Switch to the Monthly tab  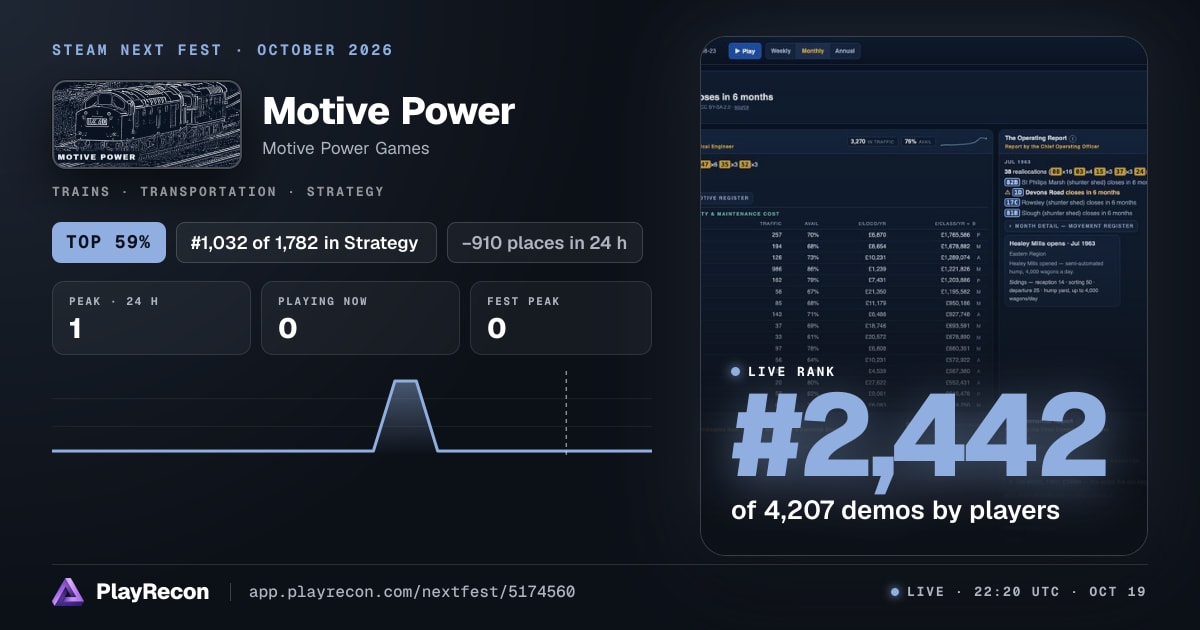point(813,50)
